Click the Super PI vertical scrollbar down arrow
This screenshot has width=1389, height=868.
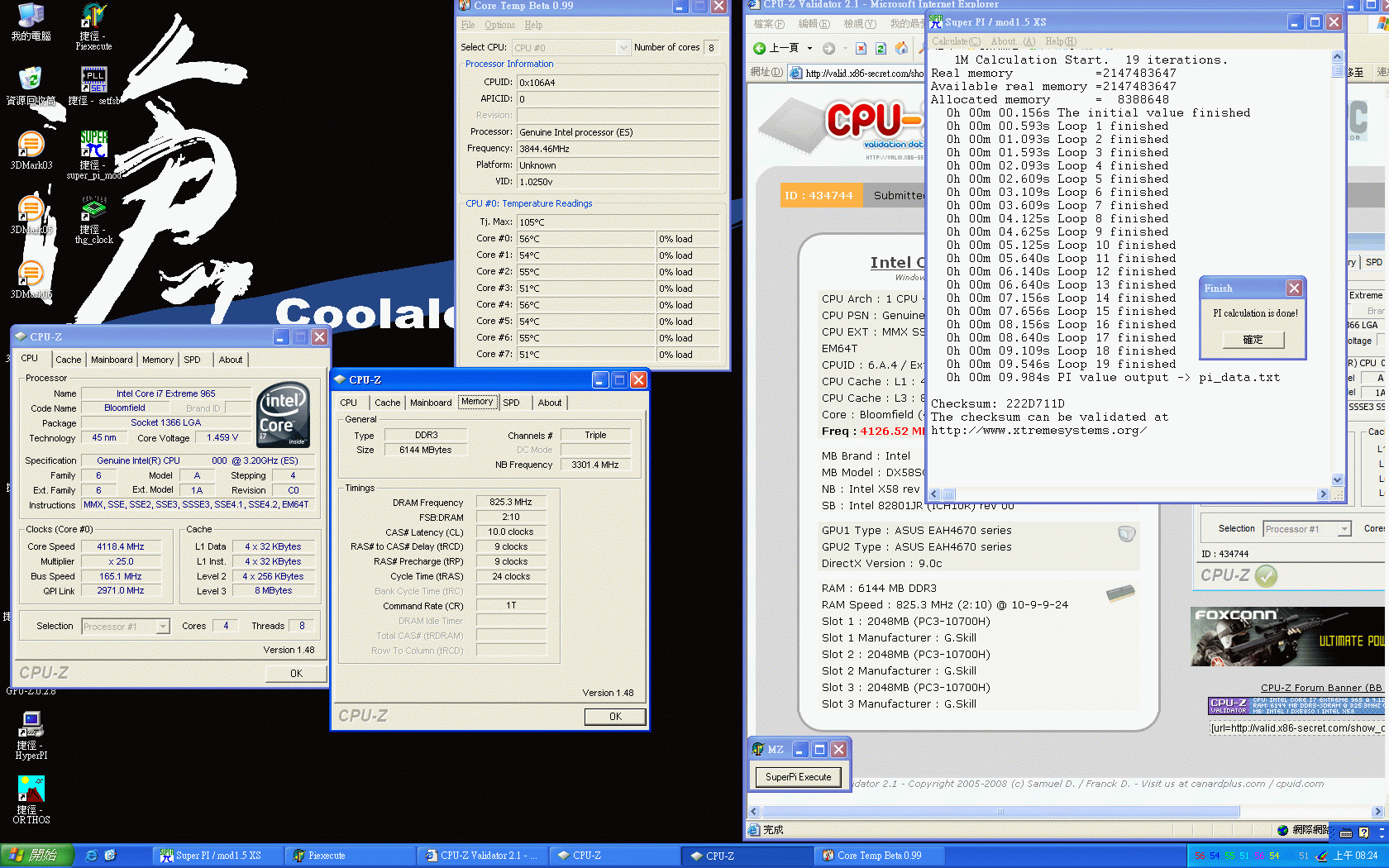pos(1338,480)
